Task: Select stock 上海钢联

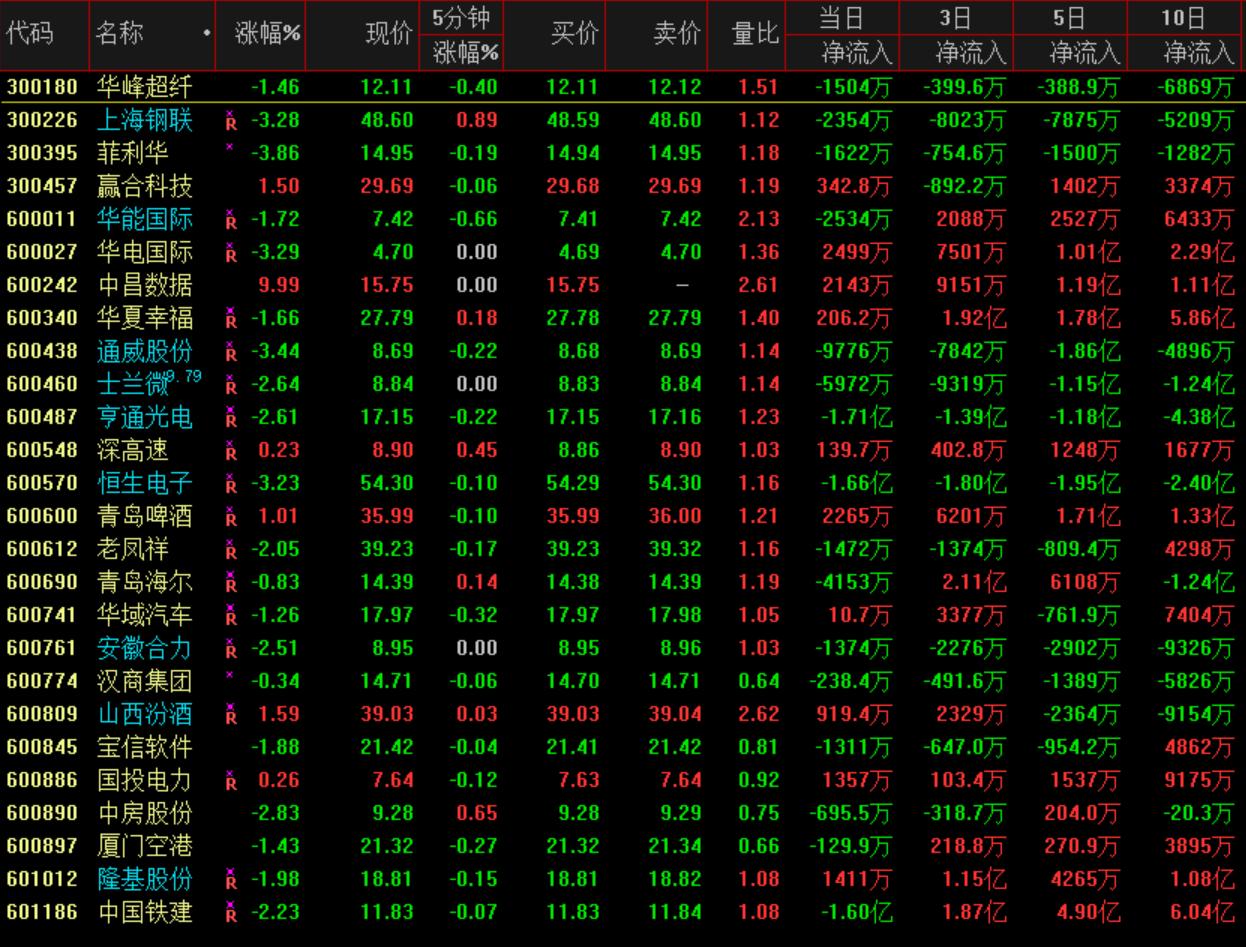Action: coord(144,121)
